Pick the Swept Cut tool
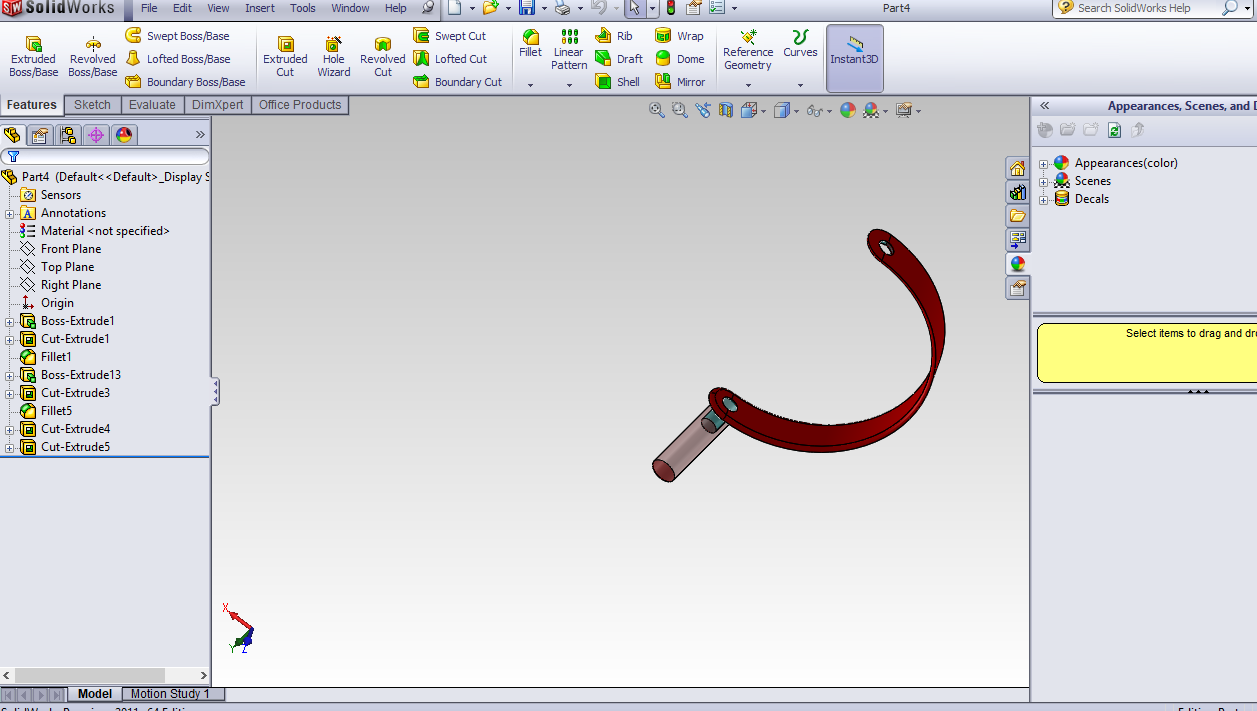The image size is (1257, 711). [450, 36]
